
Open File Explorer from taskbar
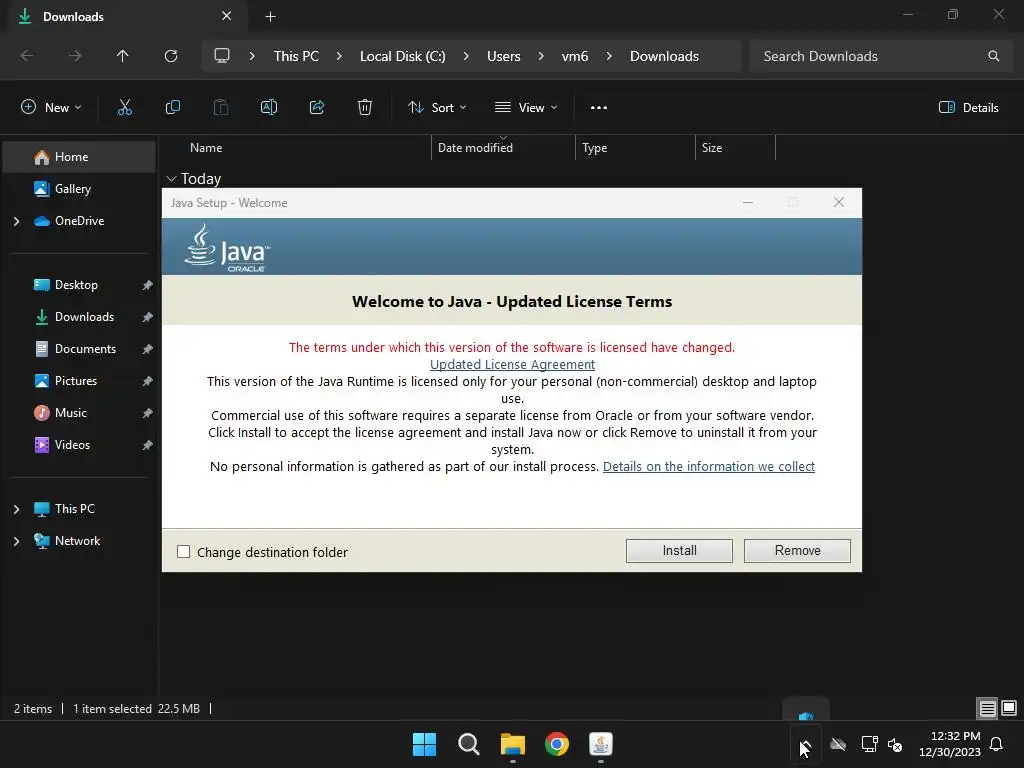coord(513,744)
